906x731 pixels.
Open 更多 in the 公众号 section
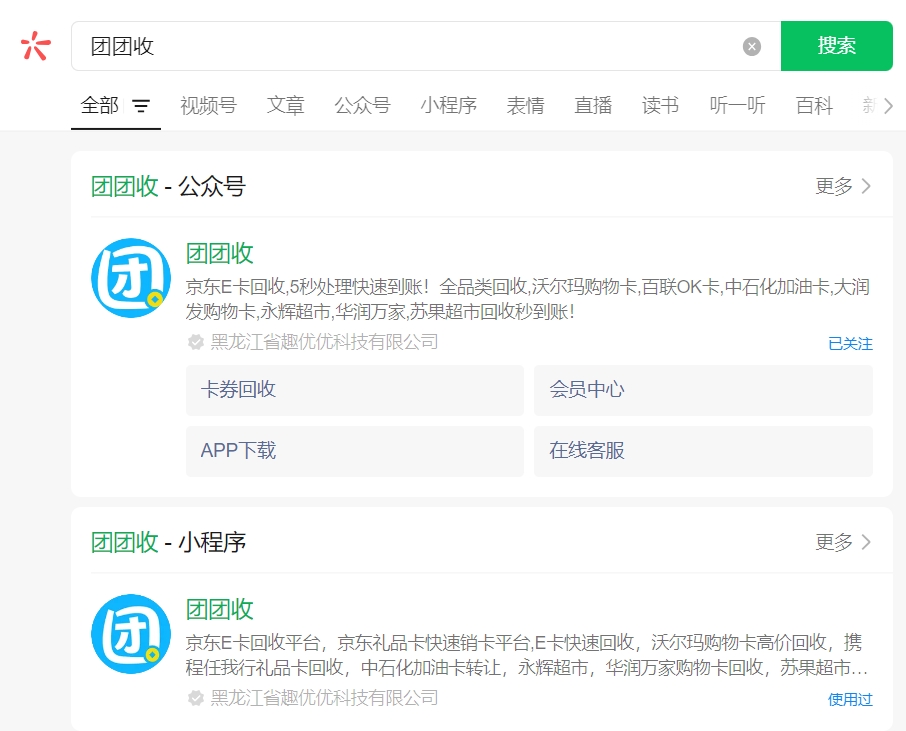click(842, 186)
